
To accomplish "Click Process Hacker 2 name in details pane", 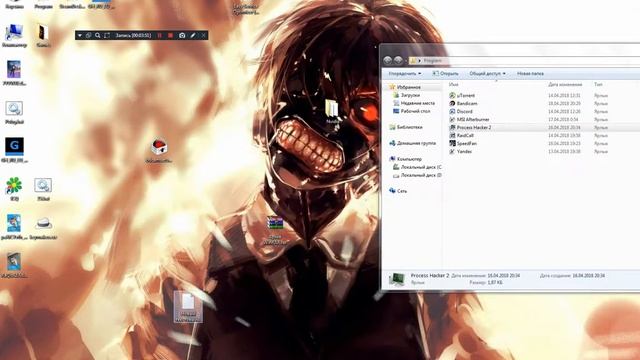I will [429, 276].
